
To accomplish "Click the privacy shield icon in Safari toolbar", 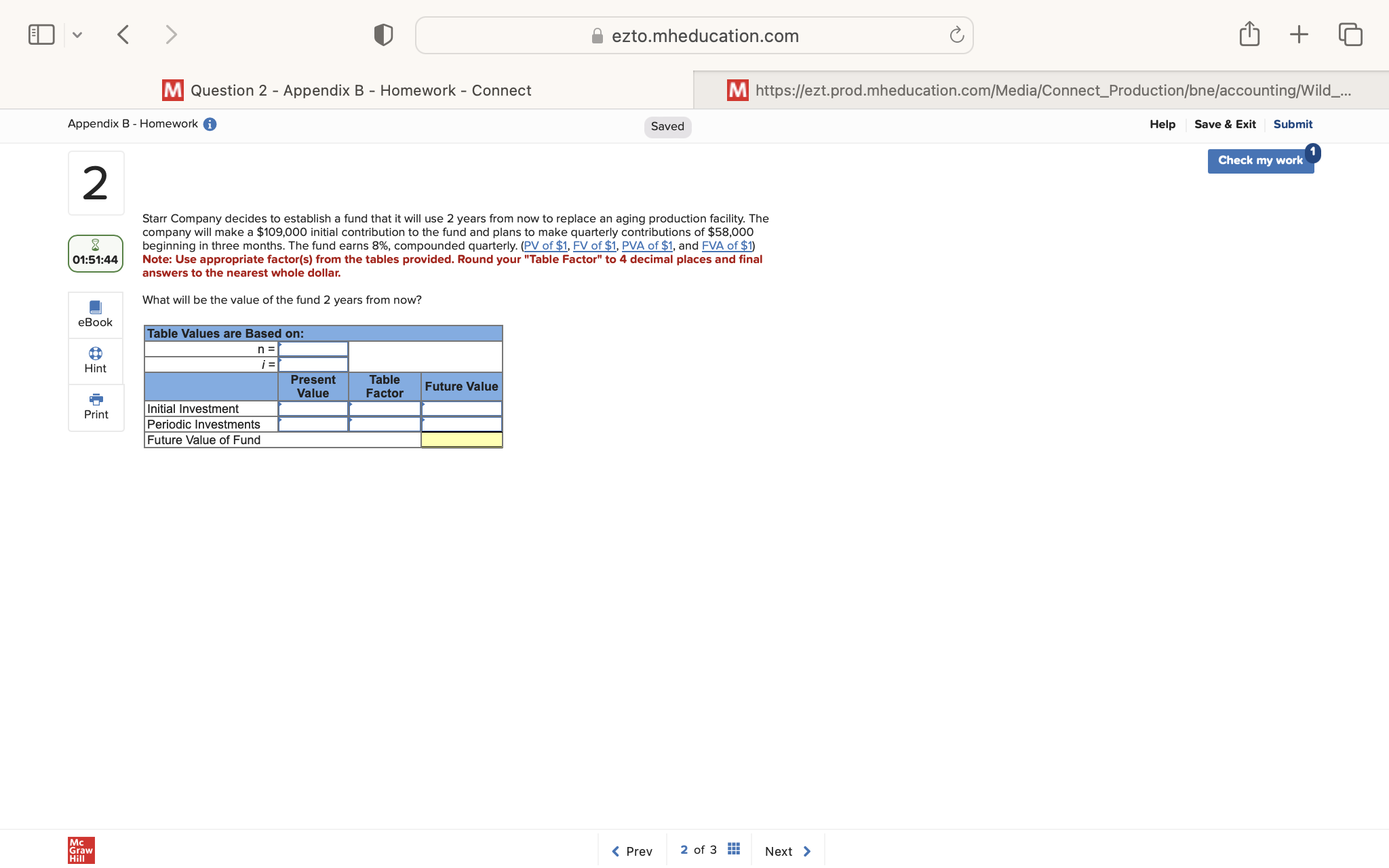I will pos(383,34).
